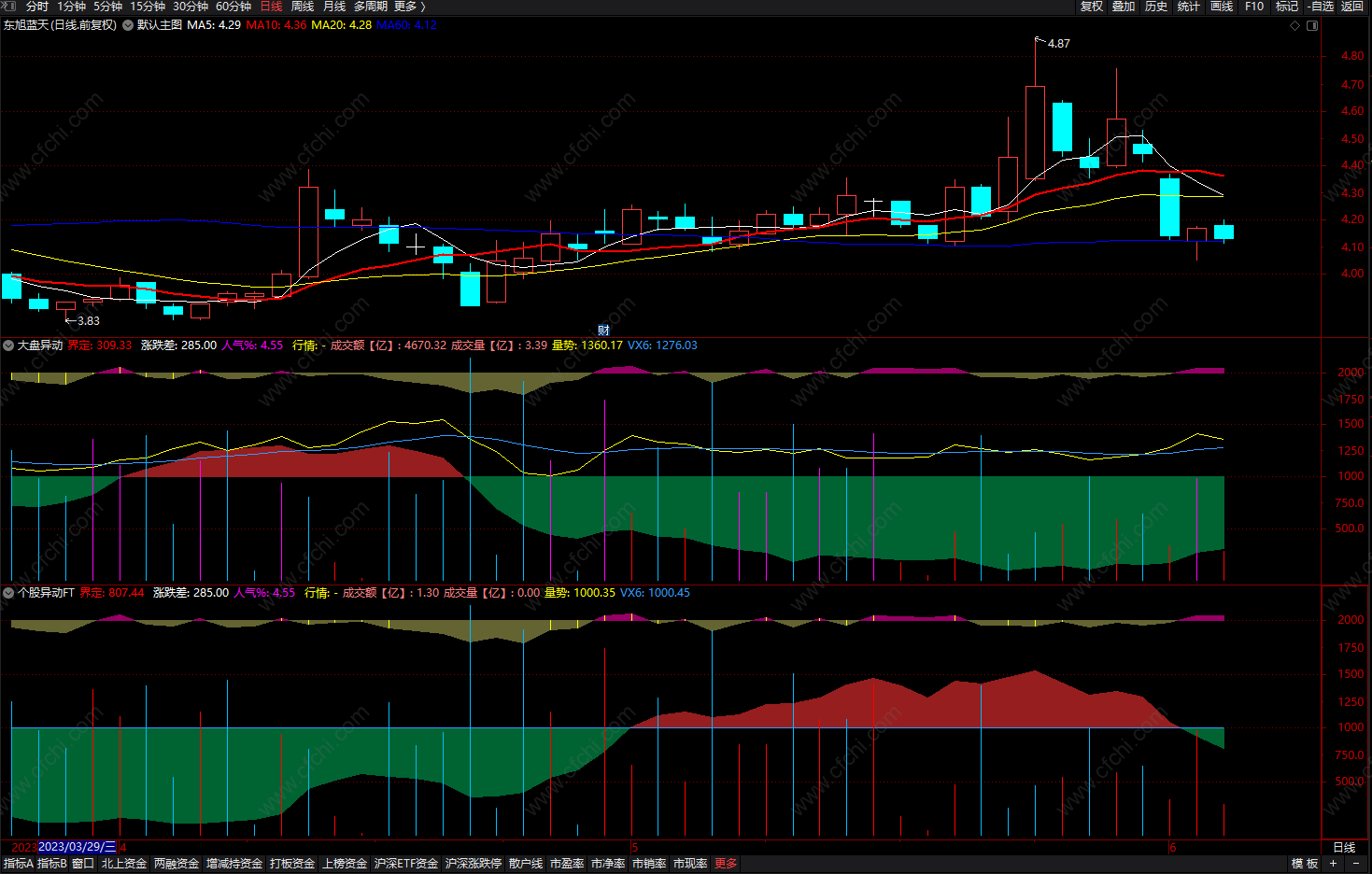Click the MA5: 4.29 value
The height and width of the screenshot is (874, 1372).
214,25
